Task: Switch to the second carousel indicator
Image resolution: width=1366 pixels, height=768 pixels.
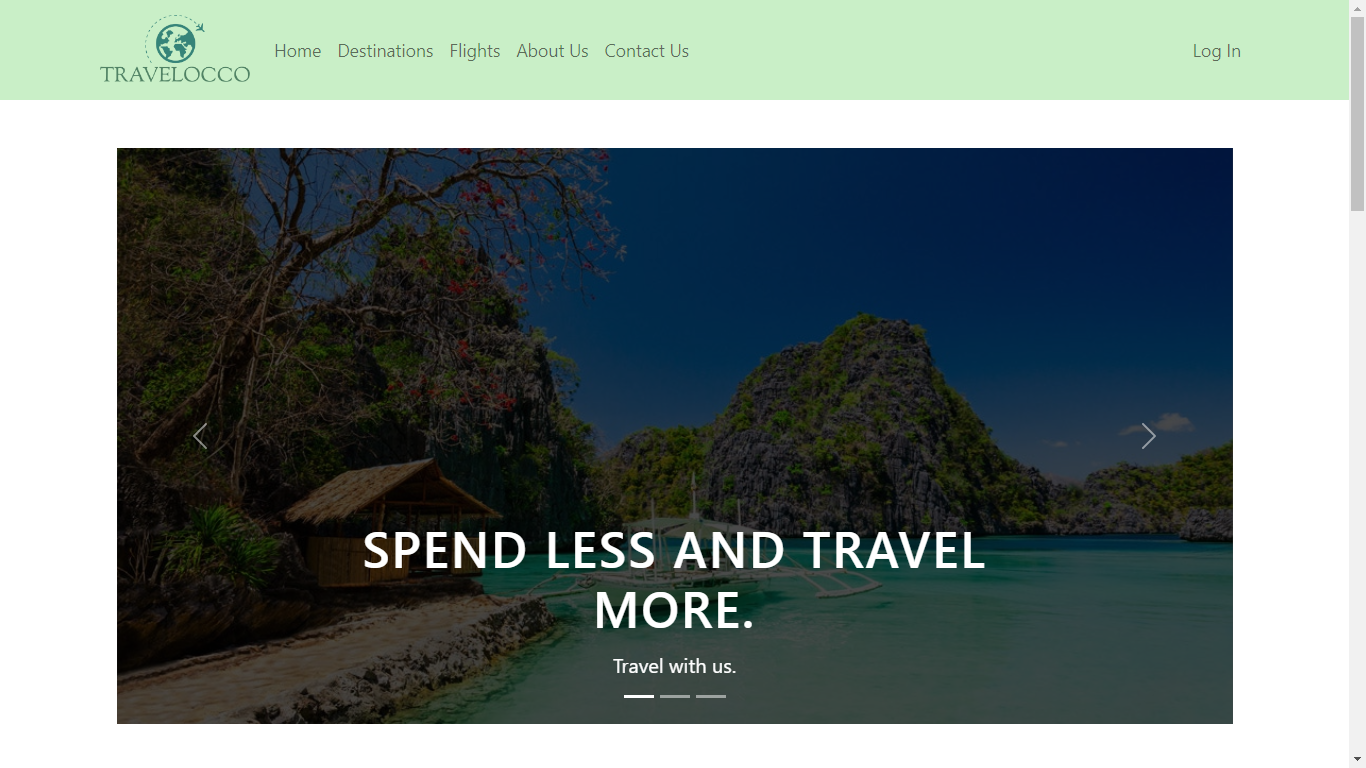Action: click(675, 696)
